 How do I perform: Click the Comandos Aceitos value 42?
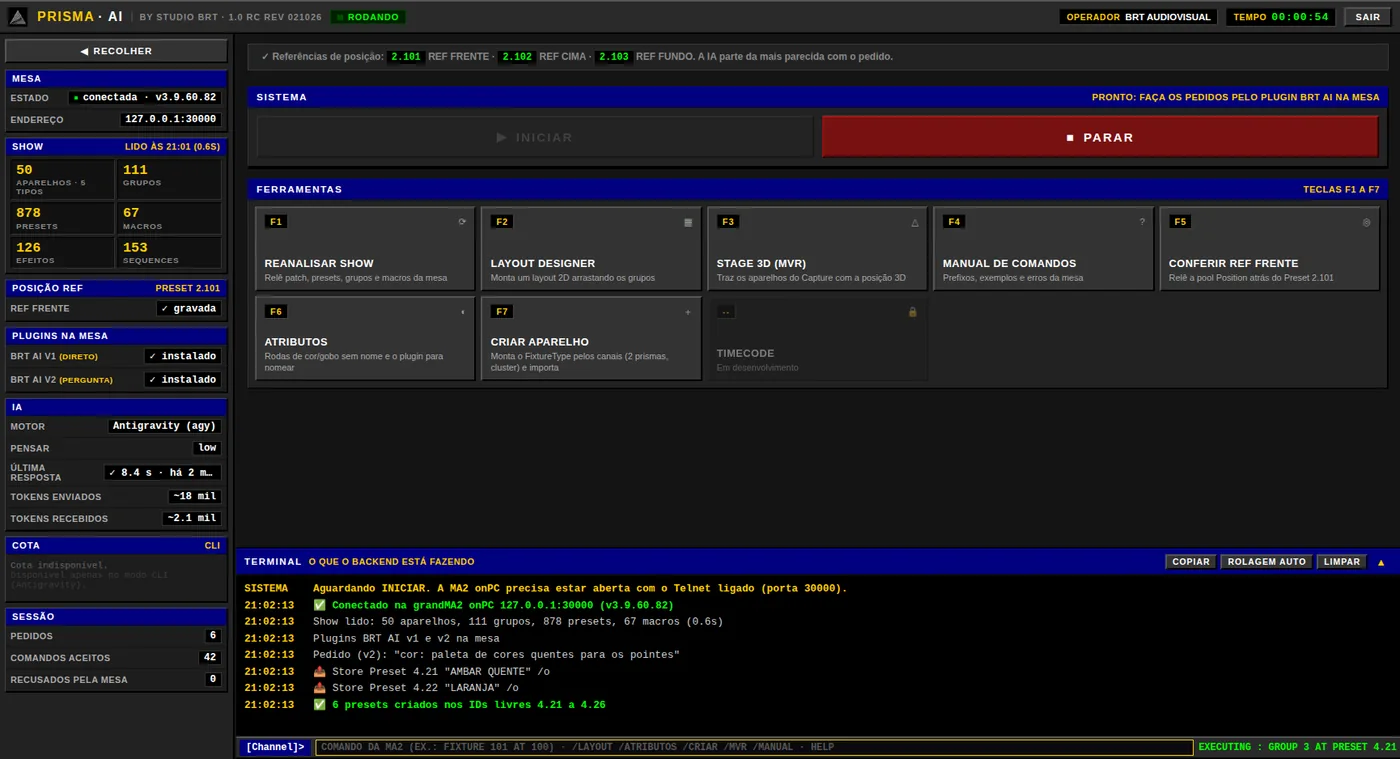[x=209, y=658]
